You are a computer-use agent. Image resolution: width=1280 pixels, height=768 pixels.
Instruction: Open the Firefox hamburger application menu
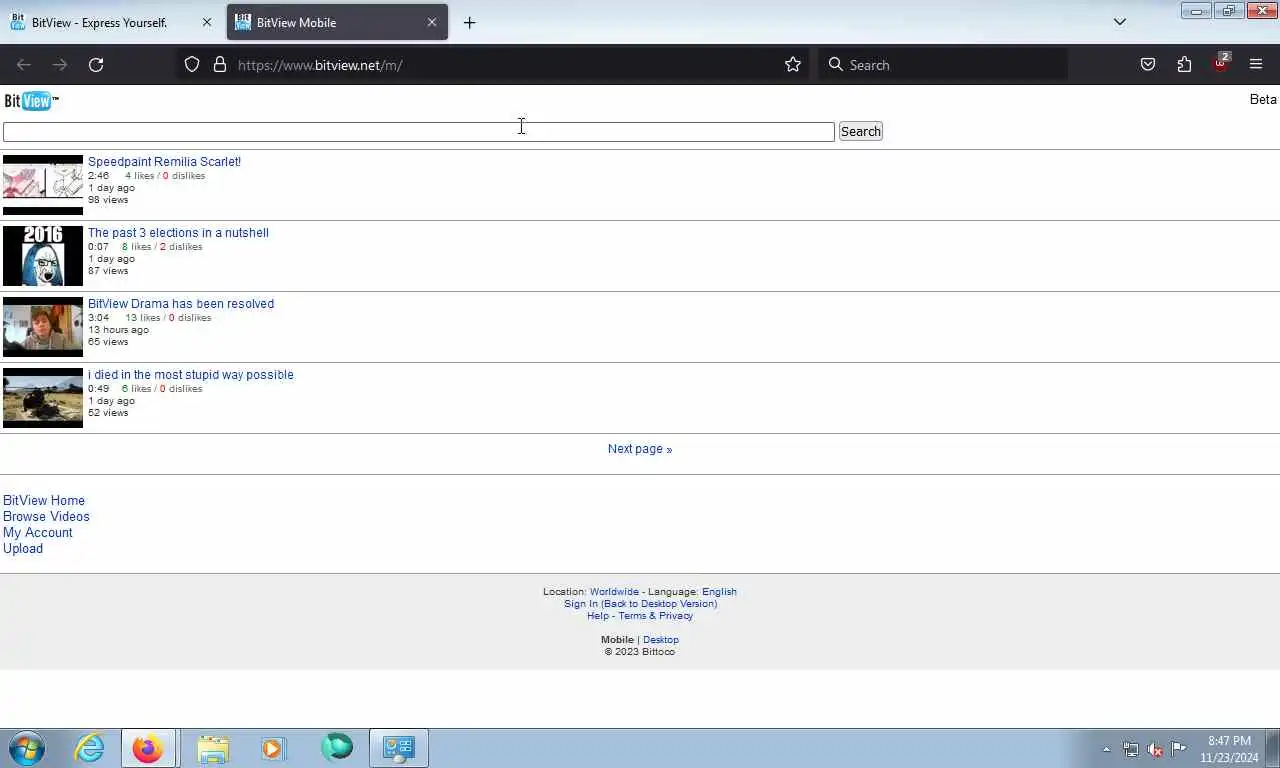click(x=1256, y=65)
